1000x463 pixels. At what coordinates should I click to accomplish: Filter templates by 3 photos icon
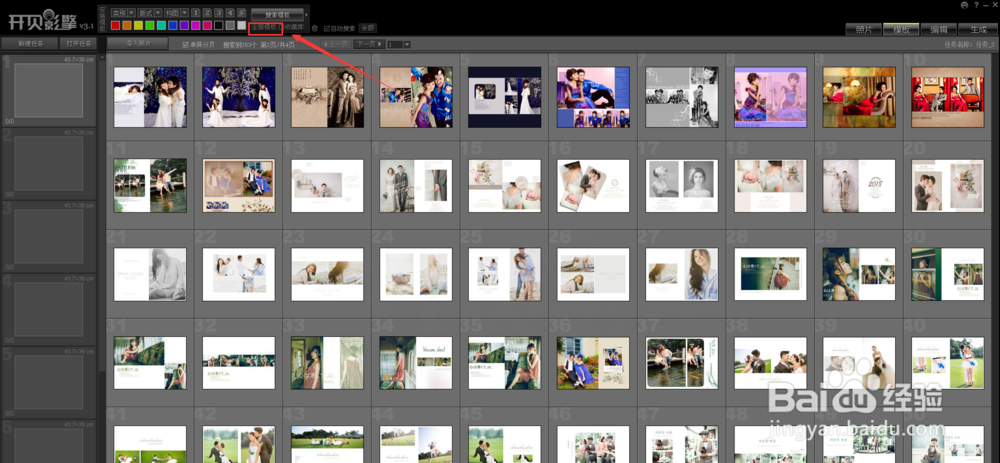[219, 13]
